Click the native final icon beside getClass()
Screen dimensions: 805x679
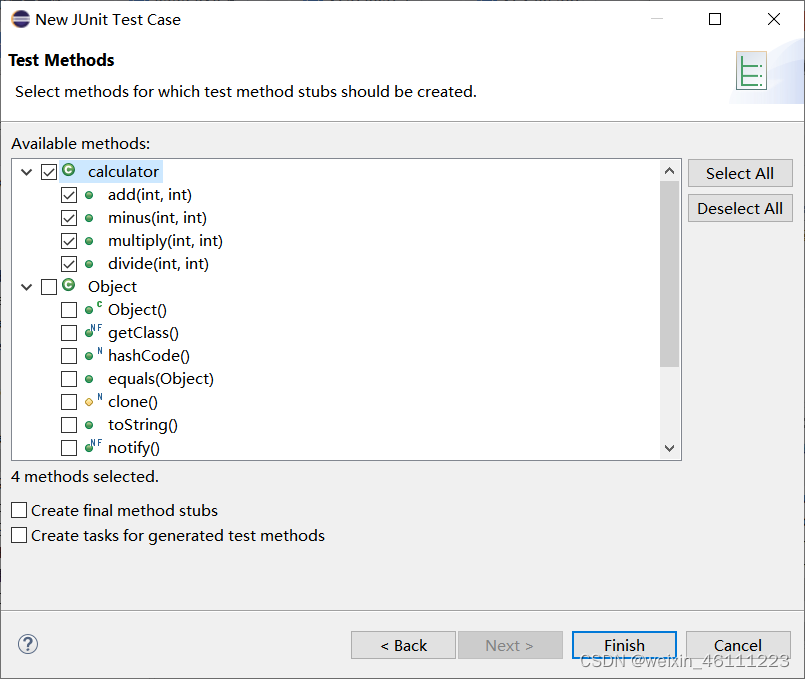[93, 332]
